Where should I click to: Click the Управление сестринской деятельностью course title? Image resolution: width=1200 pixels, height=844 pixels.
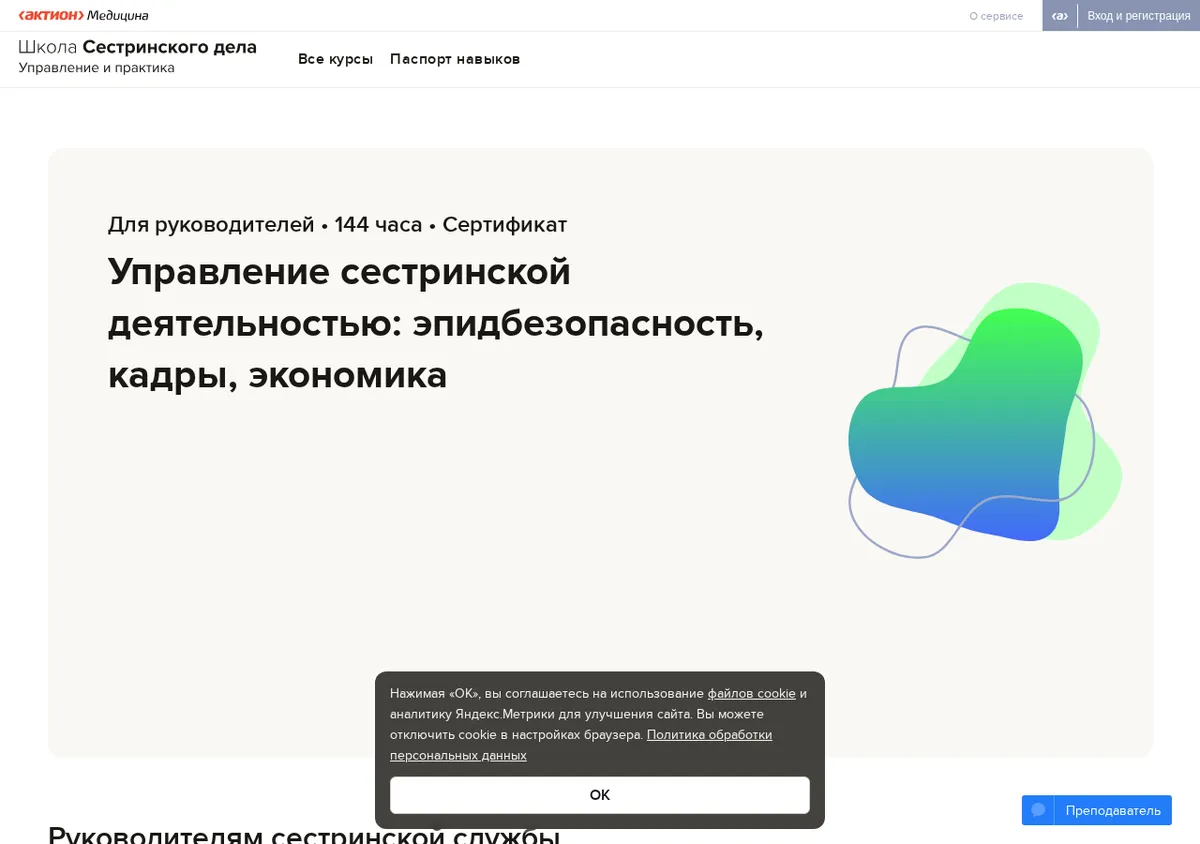tap(436, 323)
